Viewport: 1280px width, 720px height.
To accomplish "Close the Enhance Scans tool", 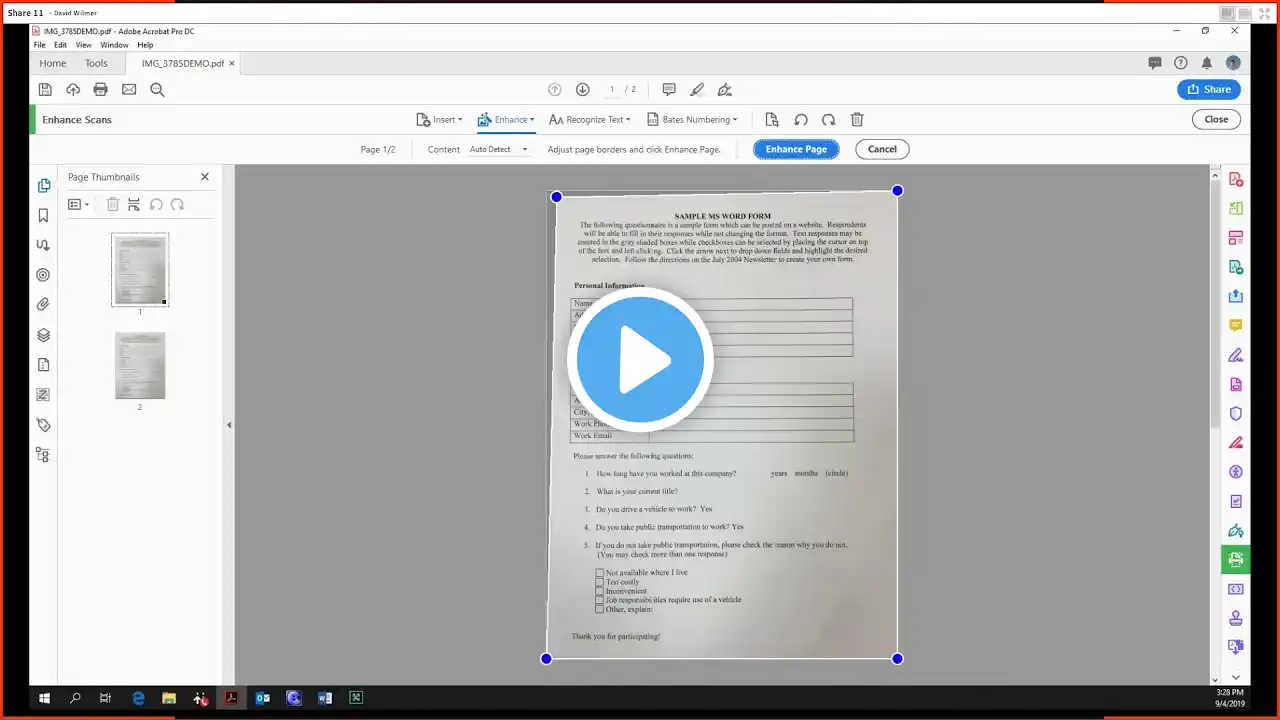I will [x=1216, y=119].
